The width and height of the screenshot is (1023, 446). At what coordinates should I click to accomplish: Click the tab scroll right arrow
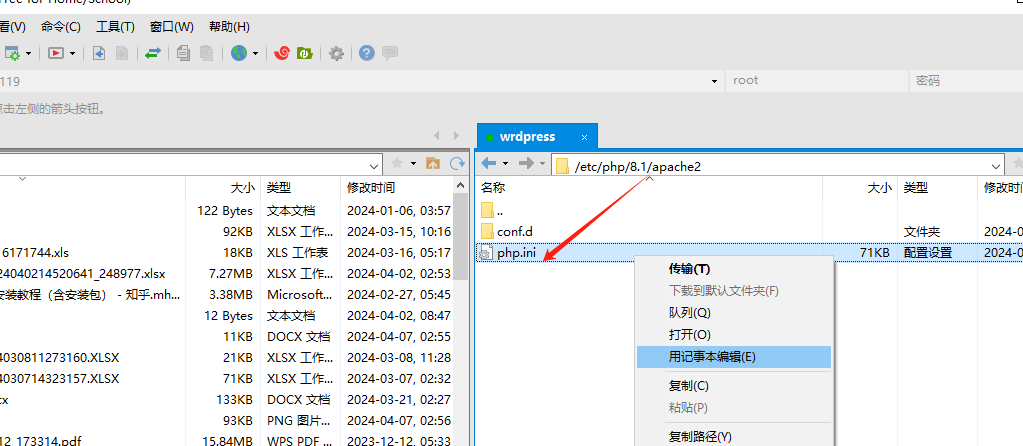(x=456, y=136)
